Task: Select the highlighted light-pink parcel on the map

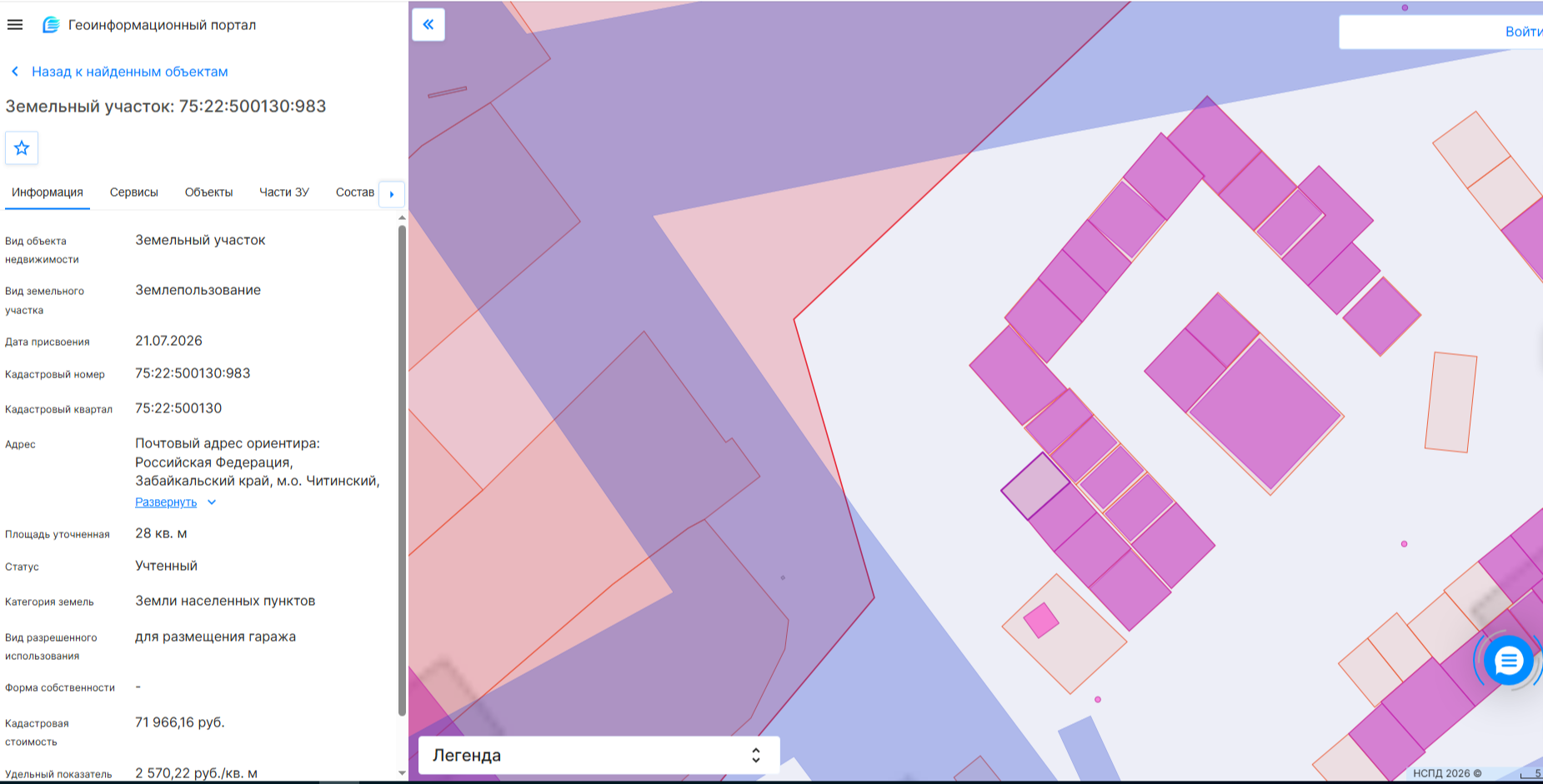Action: point(1035,485)
